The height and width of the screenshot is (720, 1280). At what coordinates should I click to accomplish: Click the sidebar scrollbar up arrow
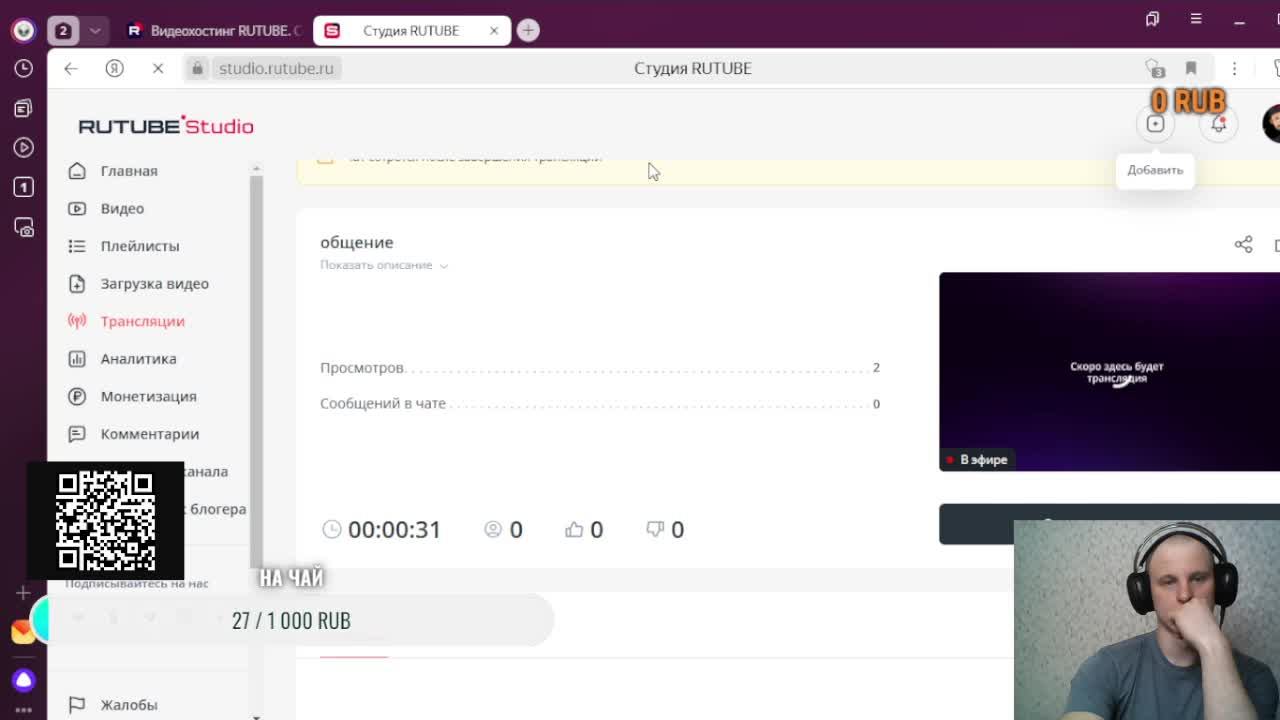256,168
